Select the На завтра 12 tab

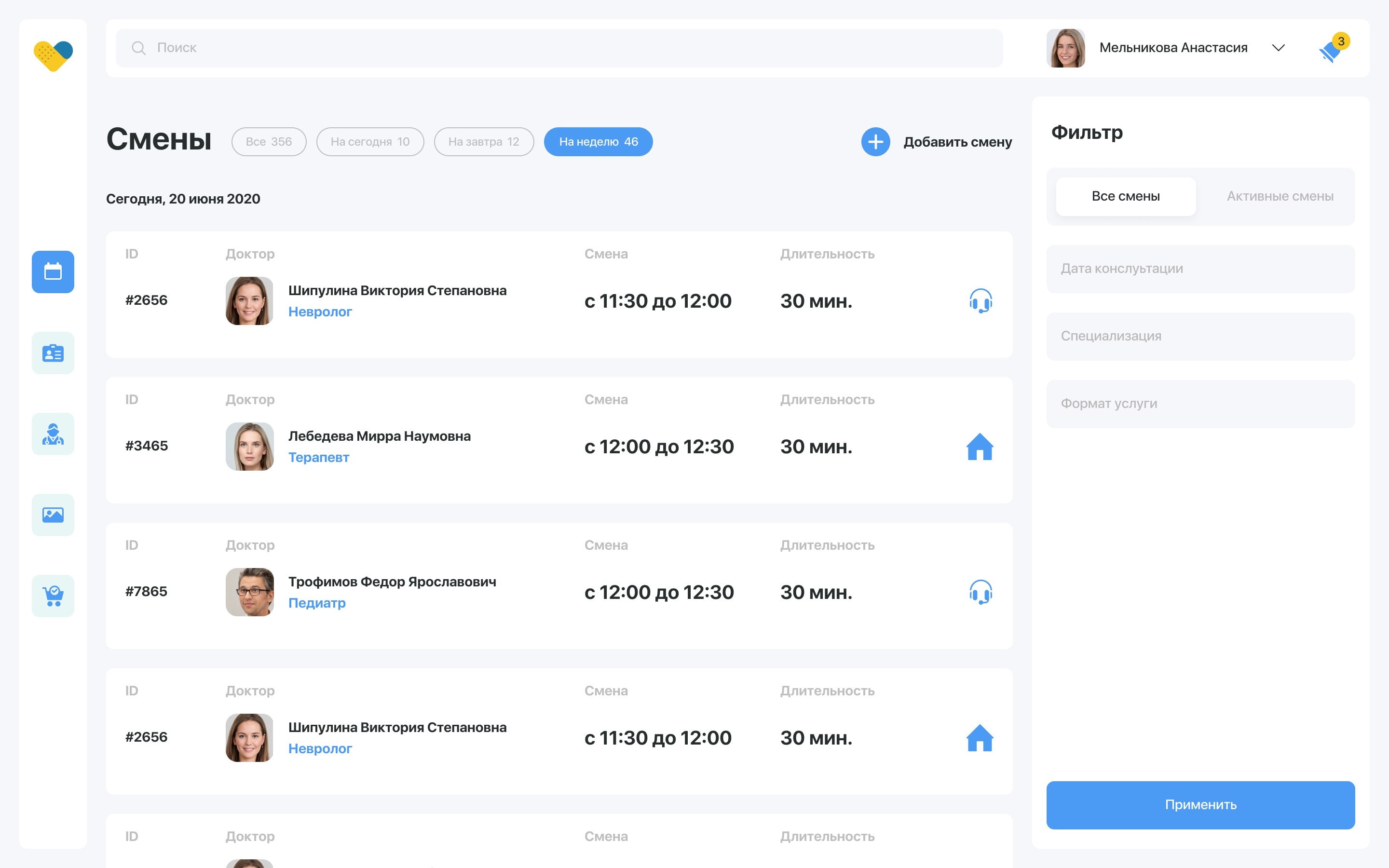484,141
